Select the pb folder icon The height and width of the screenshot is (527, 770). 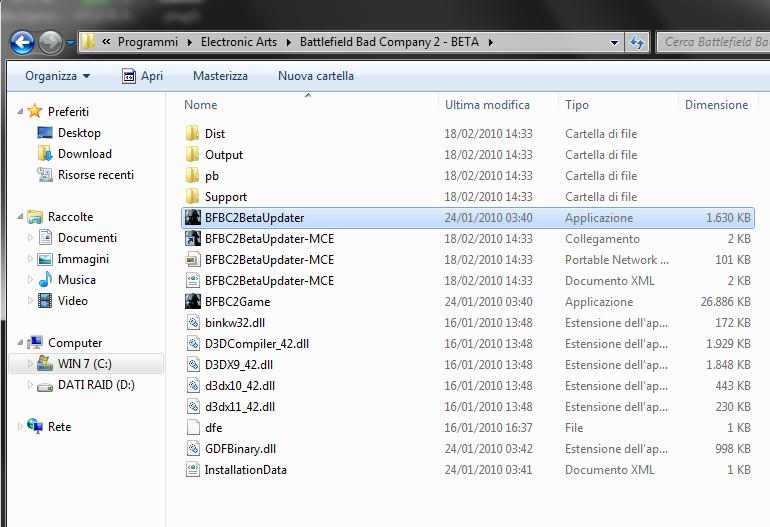[x=192, y=176]
